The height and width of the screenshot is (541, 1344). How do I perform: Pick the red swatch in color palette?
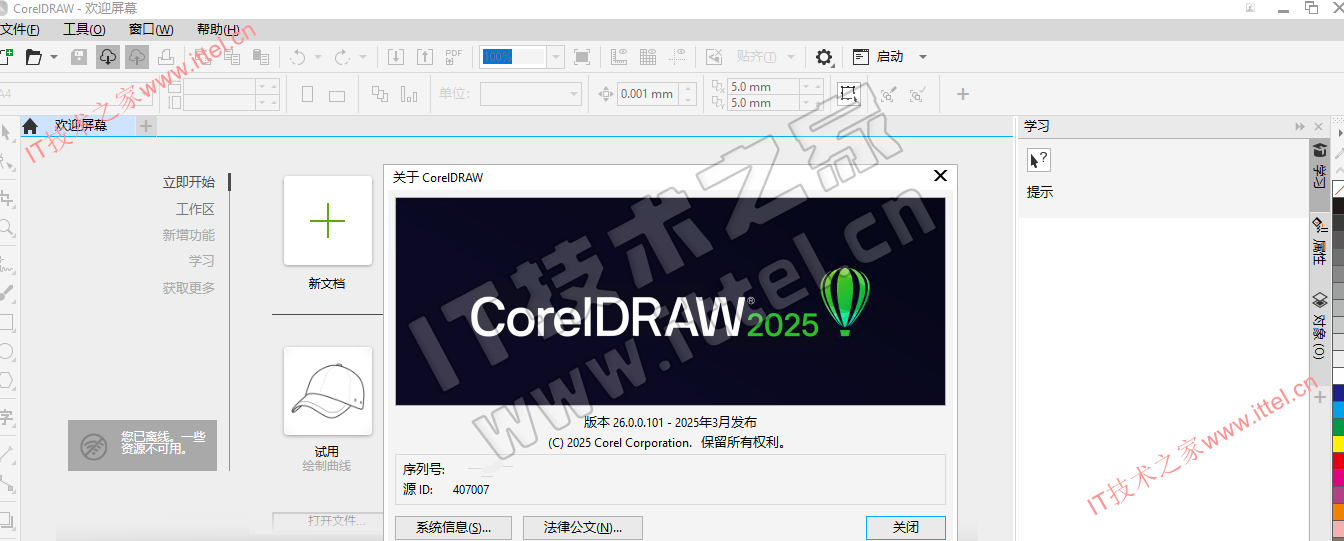[1338, 460]
